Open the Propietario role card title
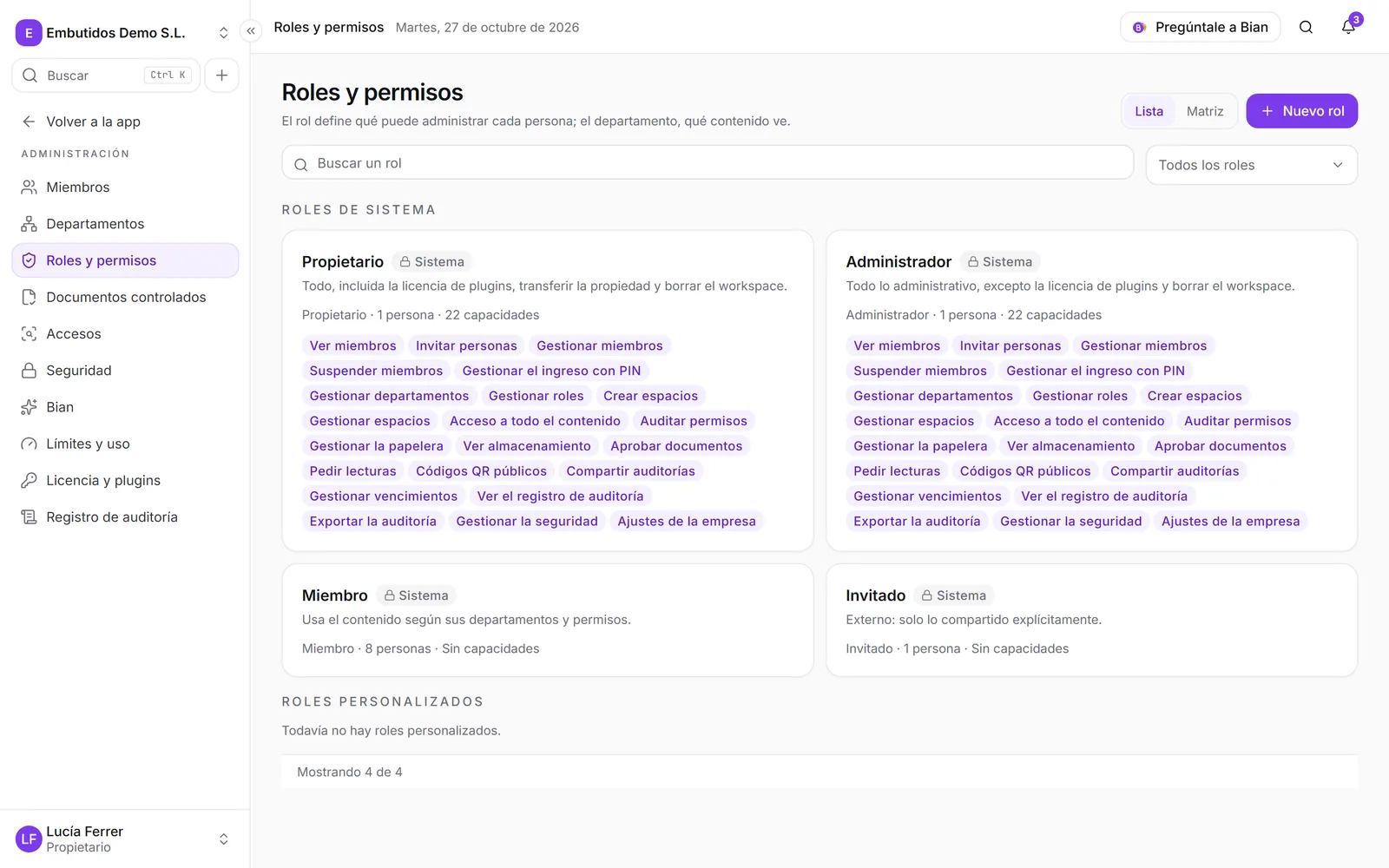 (x=343, y=262)
